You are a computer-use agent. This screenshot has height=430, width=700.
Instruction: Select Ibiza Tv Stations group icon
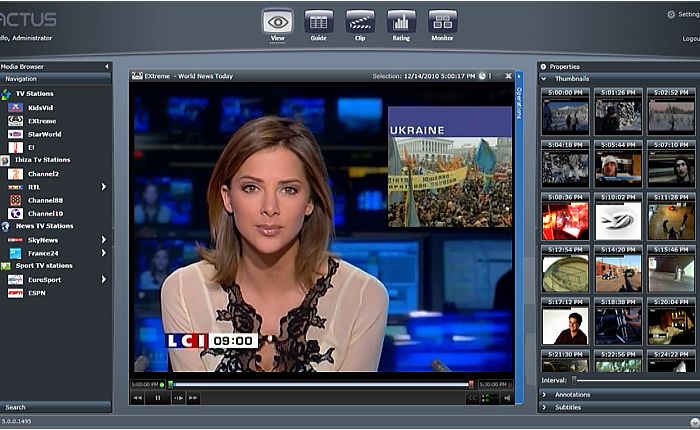click(x=5, y=160)
